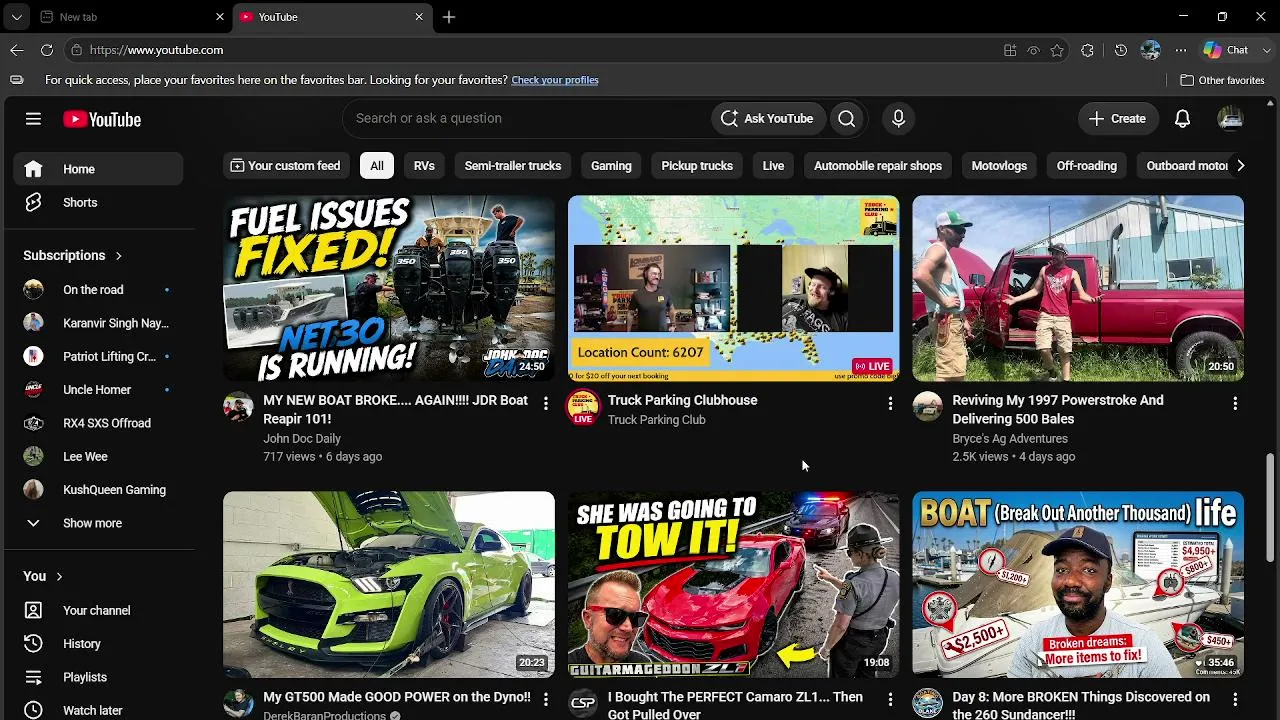The image size is (1280, 720).
Task: Click Bryce's Ag Adventures channel avatar
Action: click(x=927, y=407)
